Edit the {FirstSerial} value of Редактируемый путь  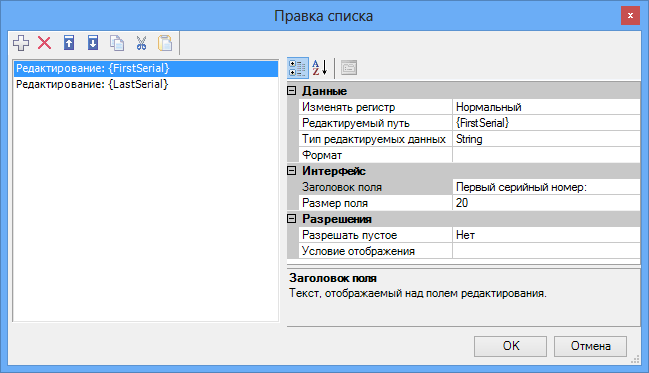coord(546,123)
